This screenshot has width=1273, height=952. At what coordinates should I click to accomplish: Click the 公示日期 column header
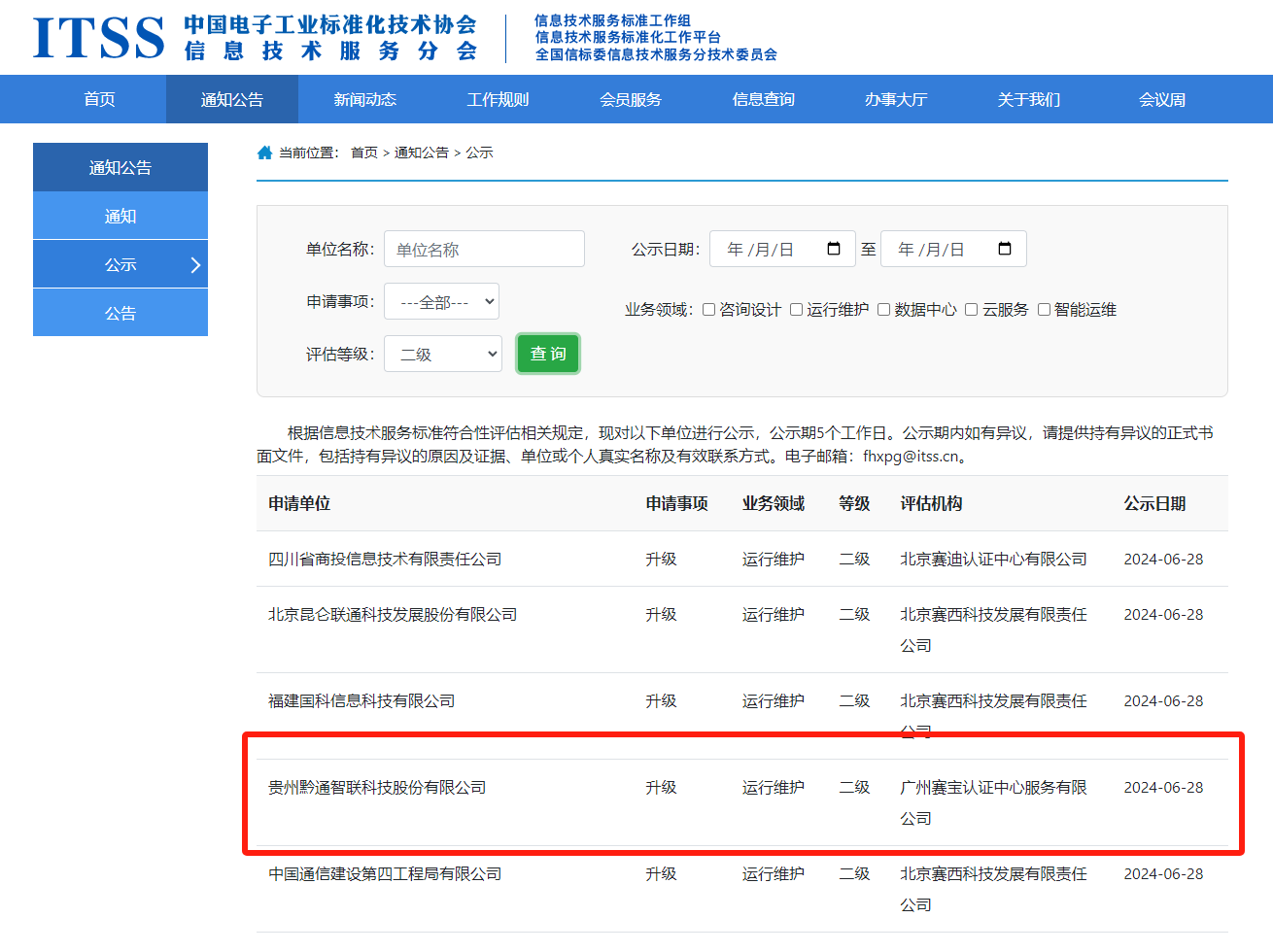click(1155, 503)
